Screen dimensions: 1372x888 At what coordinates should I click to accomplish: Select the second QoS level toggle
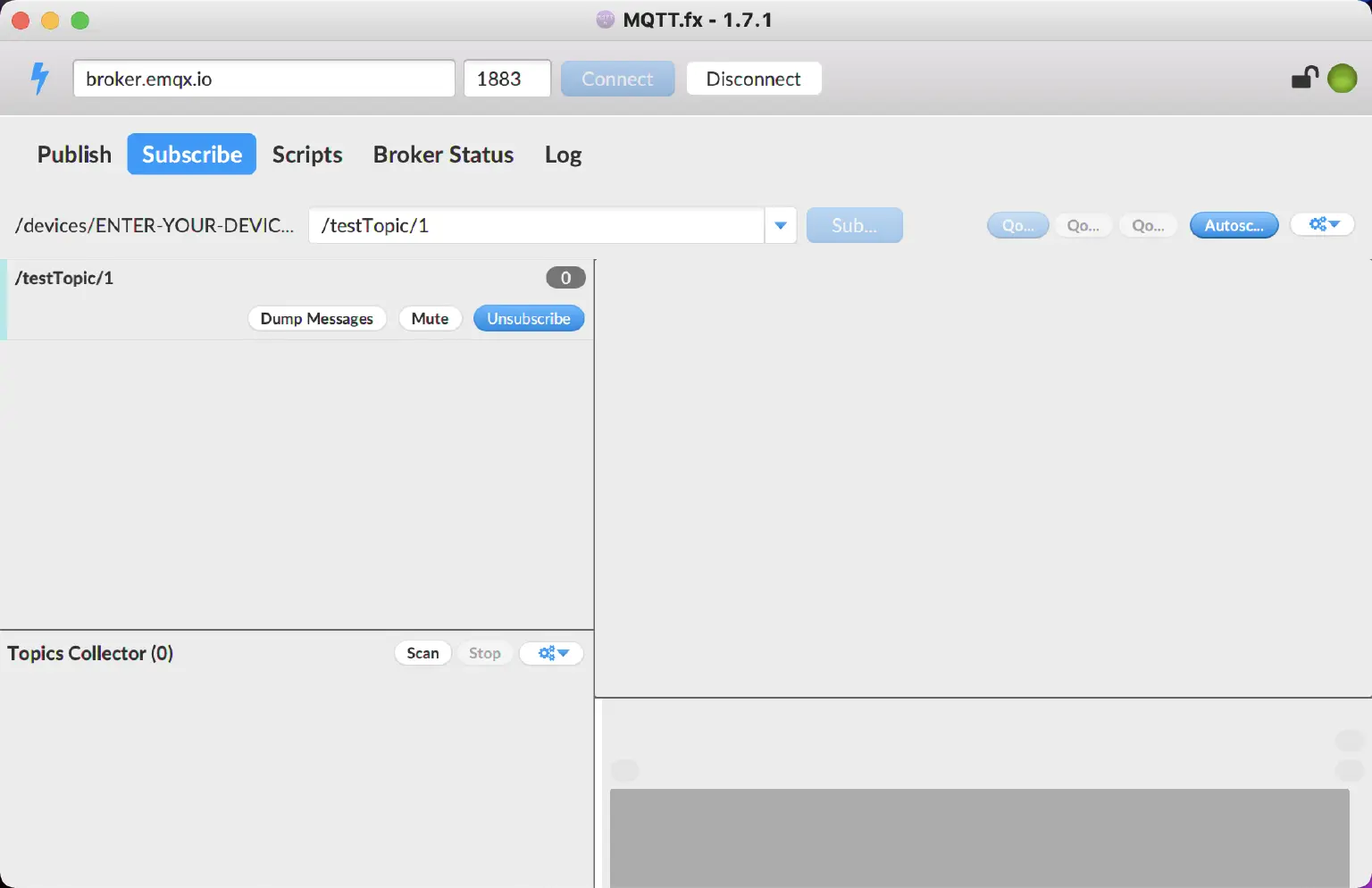1083,225
